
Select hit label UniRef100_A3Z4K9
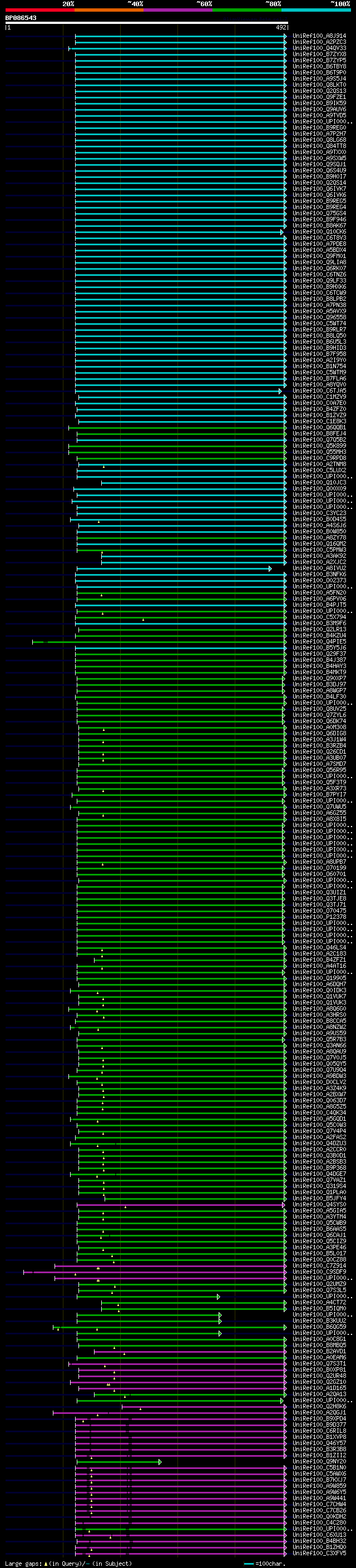click(x=319, y=1089)
